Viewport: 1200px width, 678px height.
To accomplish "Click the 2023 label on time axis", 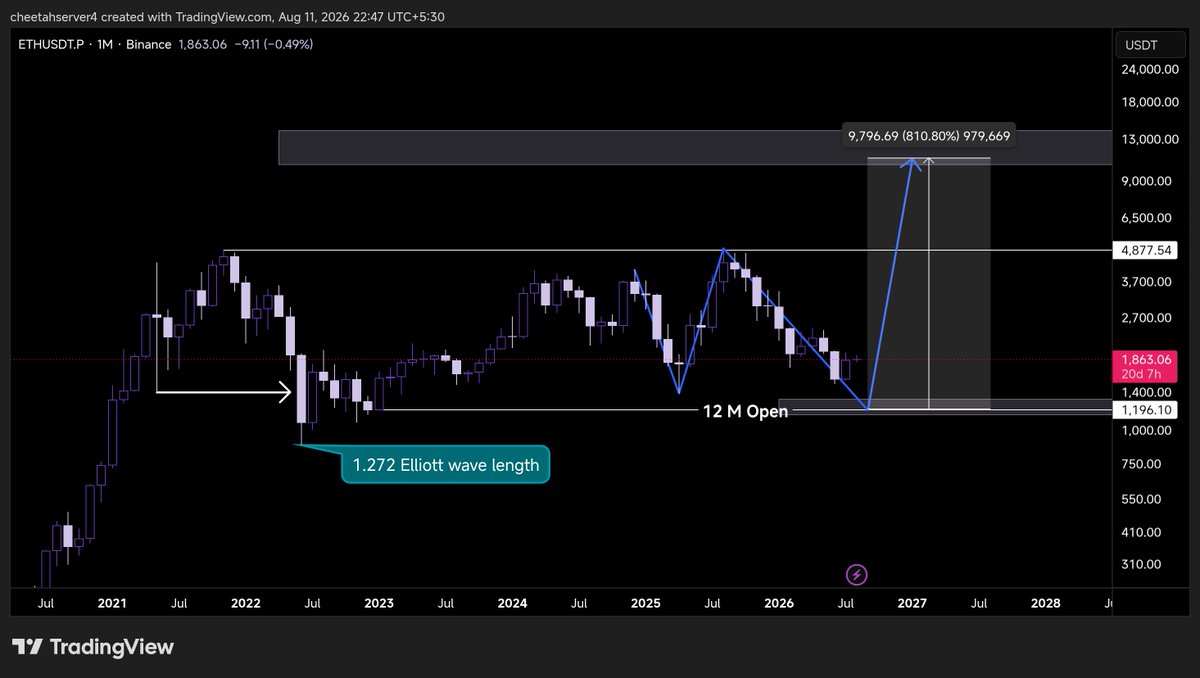I will (x=379, y=604).
